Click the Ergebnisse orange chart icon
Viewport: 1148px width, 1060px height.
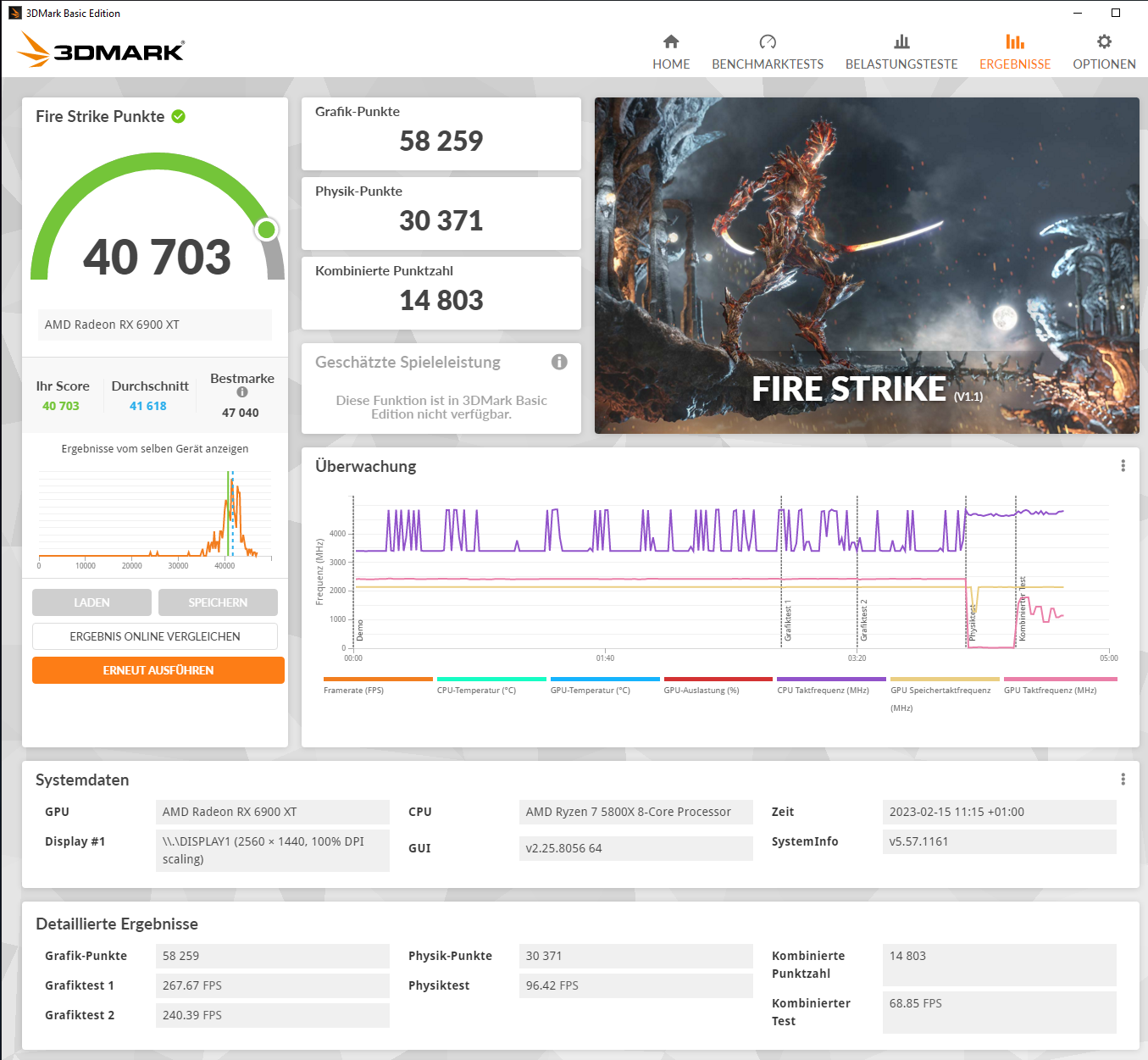tap(1015, 42)
